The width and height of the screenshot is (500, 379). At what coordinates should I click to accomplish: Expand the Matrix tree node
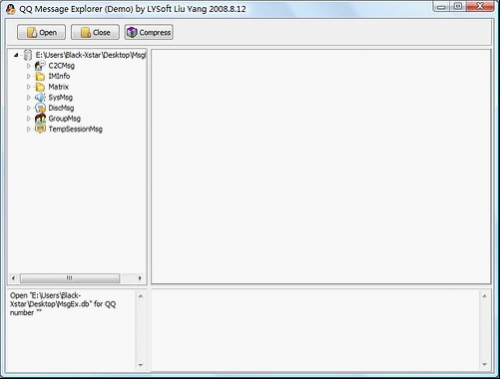click(x=29, y=87)
